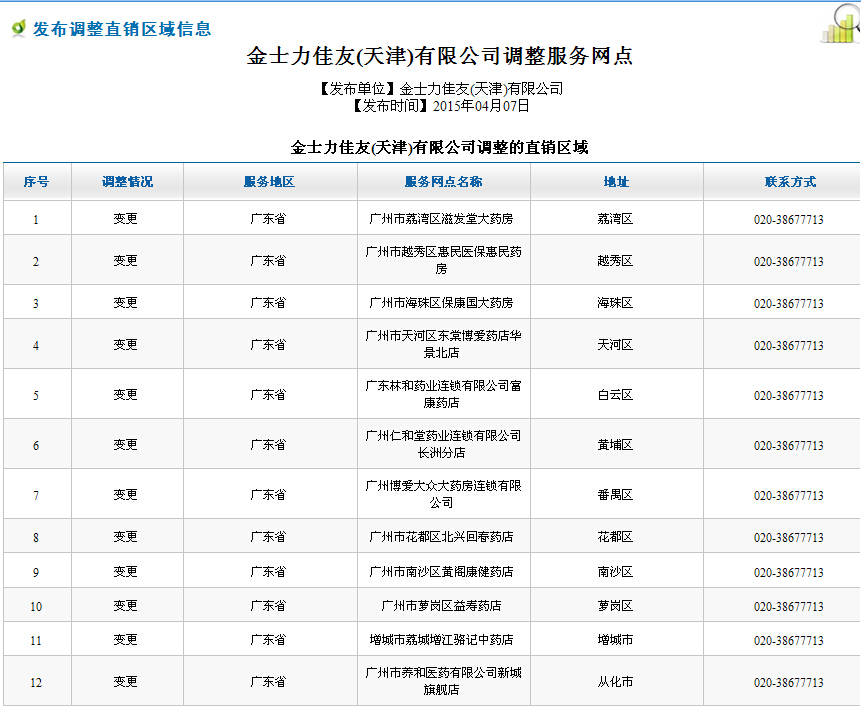Click the green leaf icon beside page heading
Image resolution: width=861 pixels, height=706 pixels.
pos(19,29)
